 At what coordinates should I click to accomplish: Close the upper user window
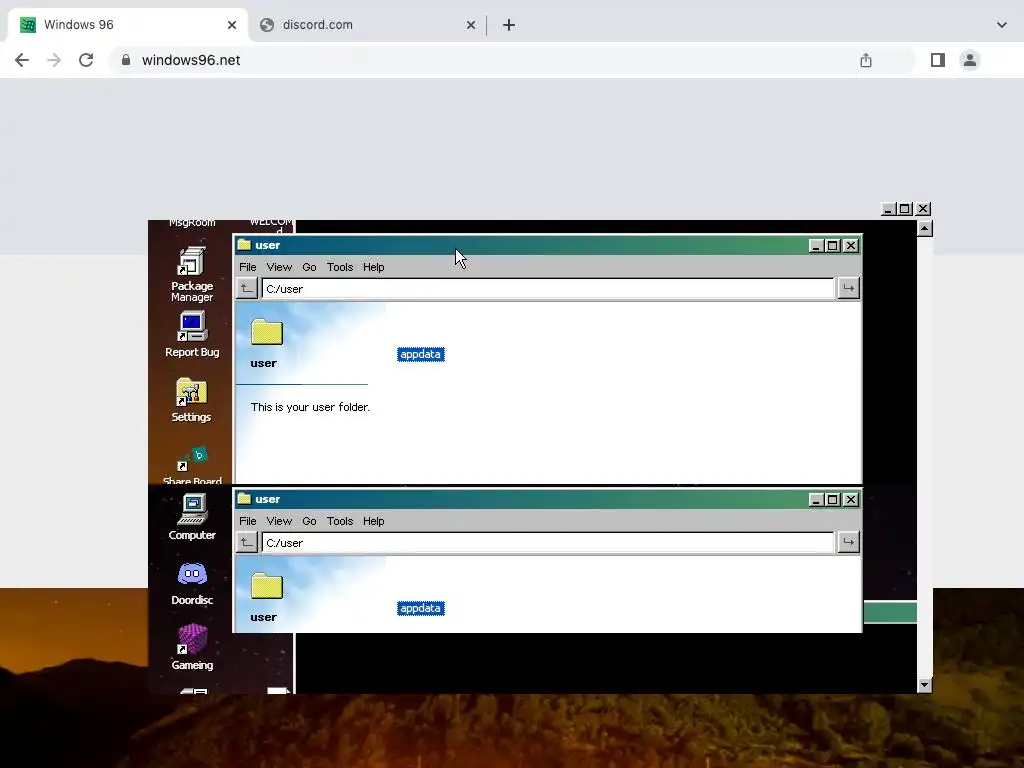[x=850, y=246]
